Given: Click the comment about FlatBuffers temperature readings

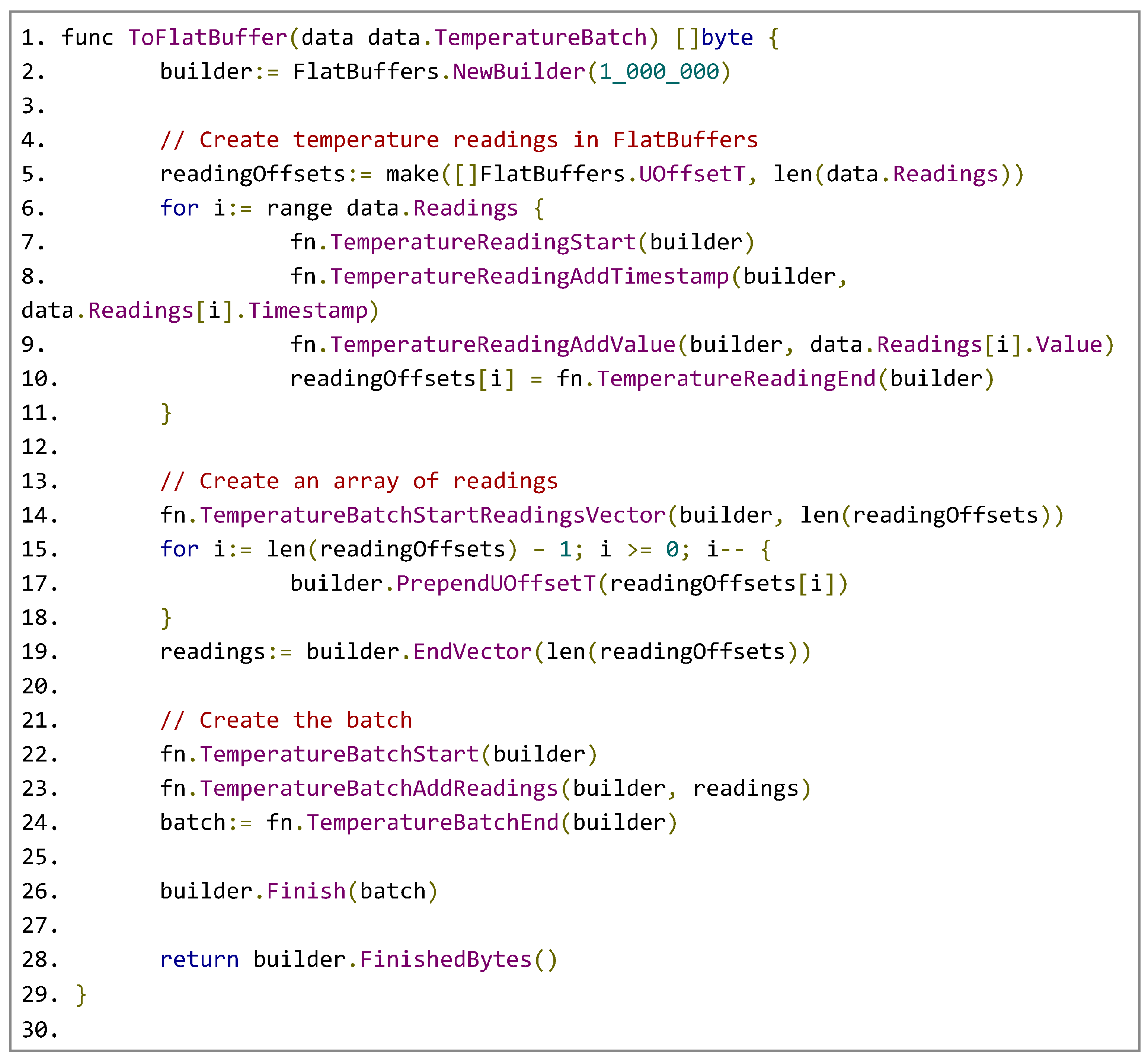Looking at the screenshot, I should coord(459,141).
